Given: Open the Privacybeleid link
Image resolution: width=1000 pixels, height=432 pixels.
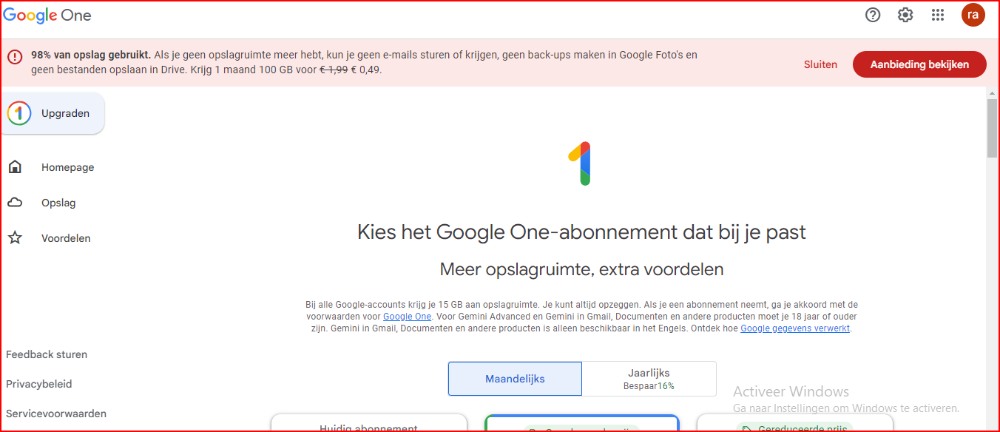Looking at the screenshot, I should click(39, 384).
